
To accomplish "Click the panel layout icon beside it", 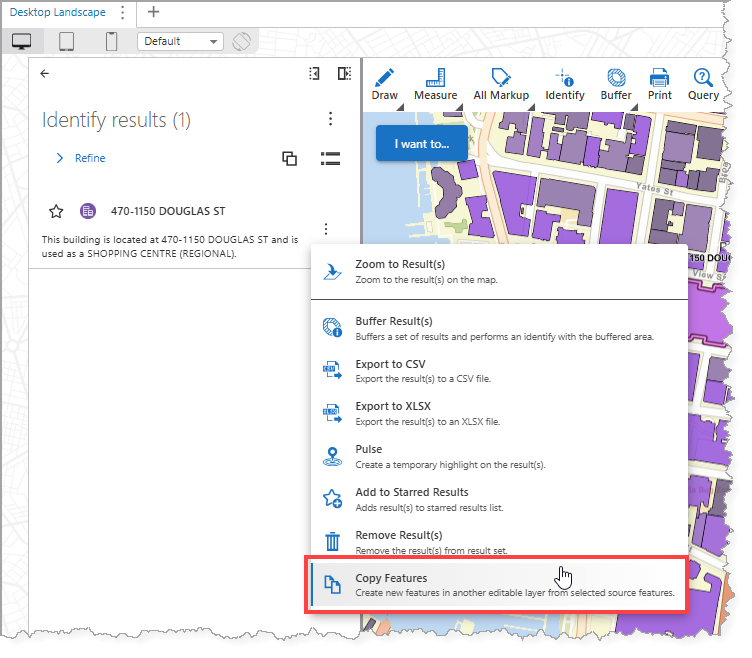I will click(x=344, y=73).
